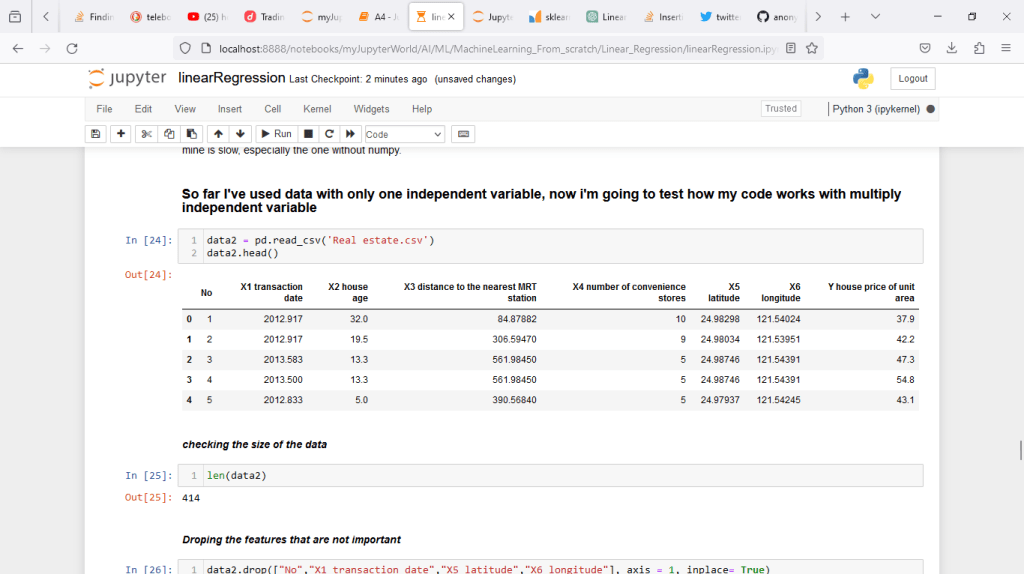
Task: Open the cell type Code dropdown
Action: [x=404, y=134]
